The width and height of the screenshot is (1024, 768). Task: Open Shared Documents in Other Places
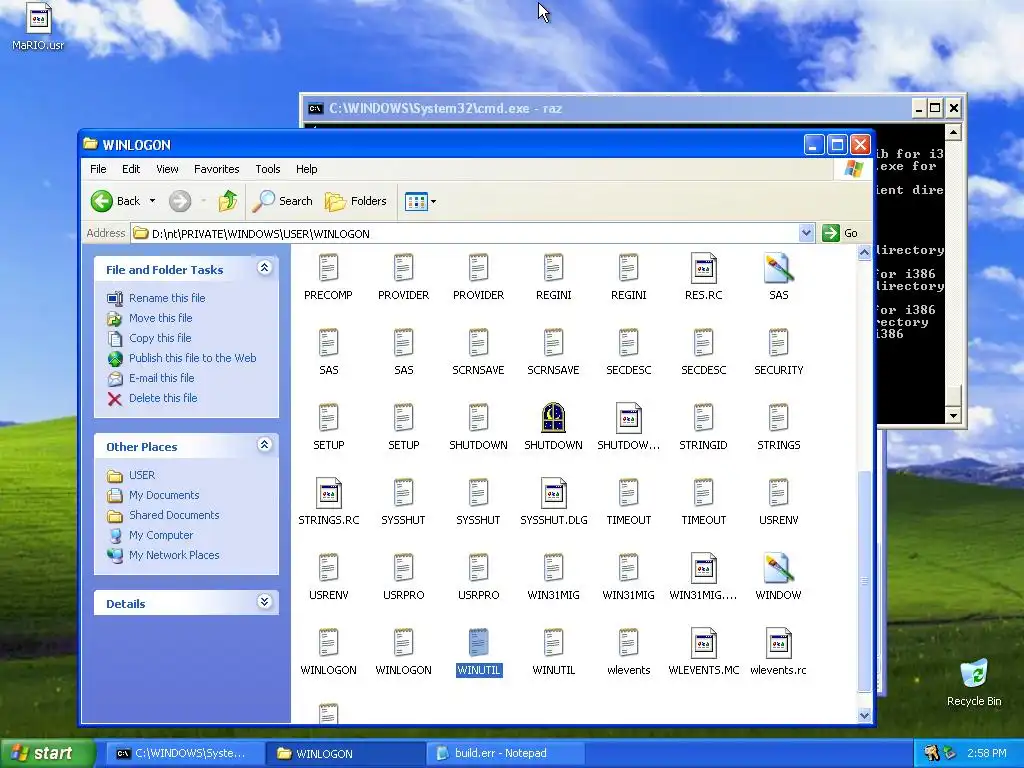click(x=174, y=515)
